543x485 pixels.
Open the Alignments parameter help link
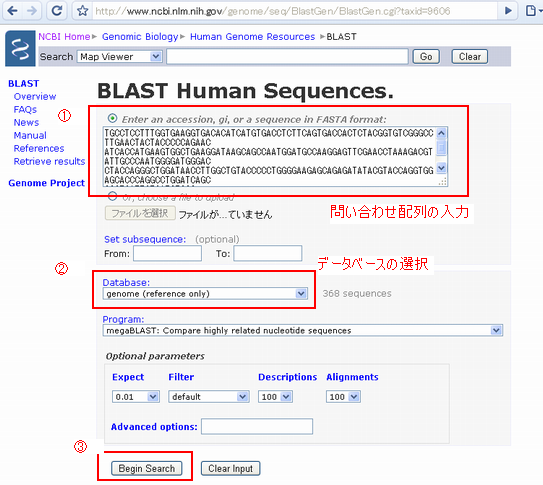point(352,377)
